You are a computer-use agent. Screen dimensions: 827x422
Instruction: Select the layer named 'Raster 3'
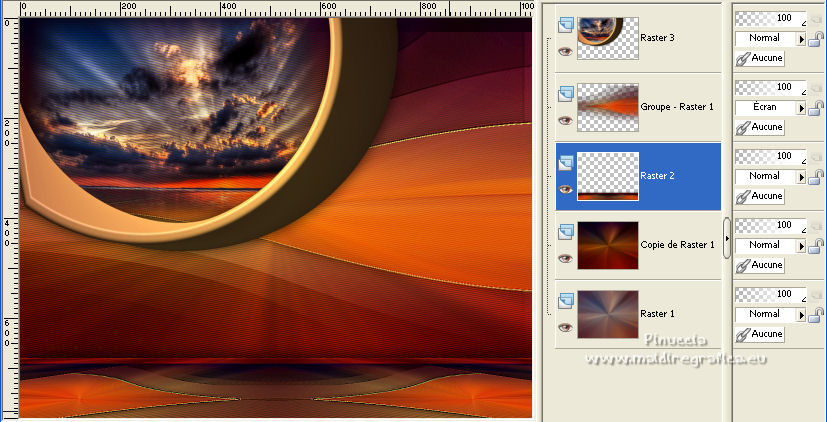tap(657, 38)
